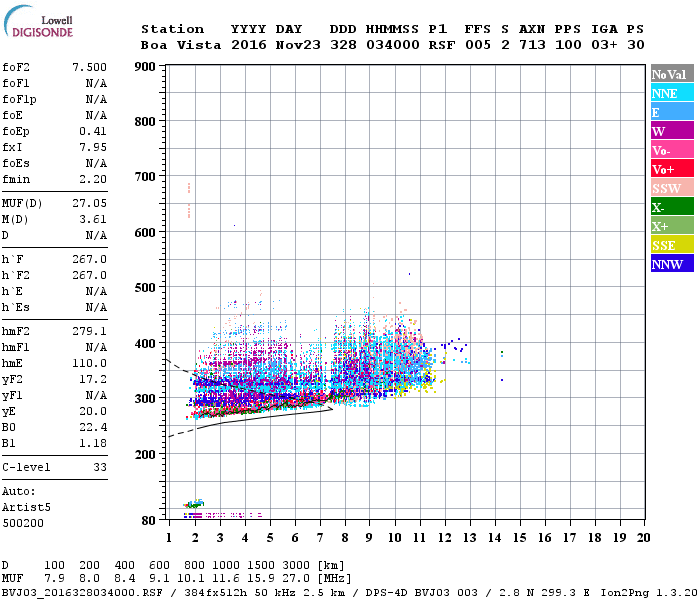The image size is (700, 600).
Task: Click the IGA value 03+
Action: pyautogui.click(x=604, y=45)
